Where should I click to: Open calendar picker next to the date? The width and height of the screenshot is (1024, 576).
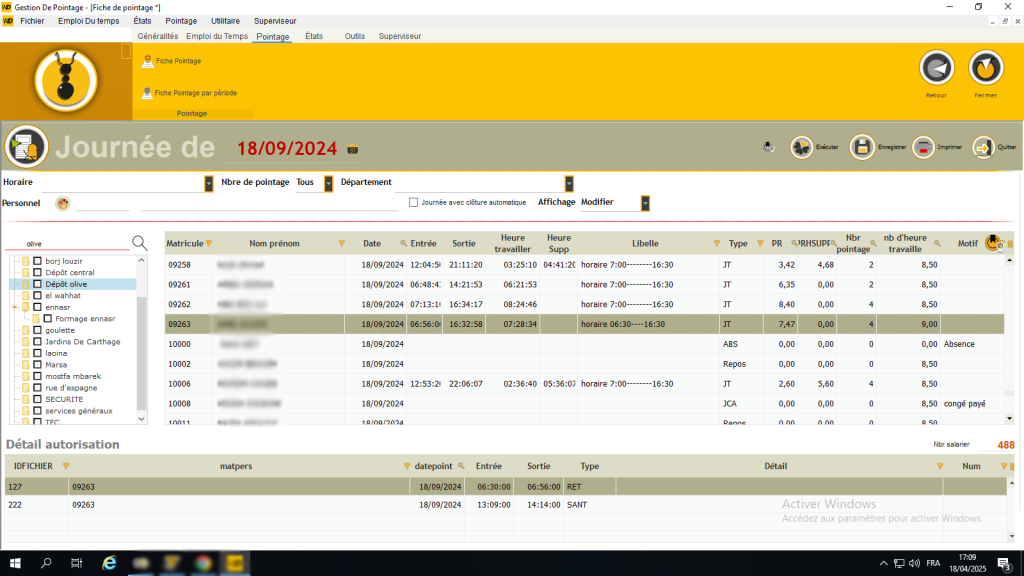tap(352, 149)
